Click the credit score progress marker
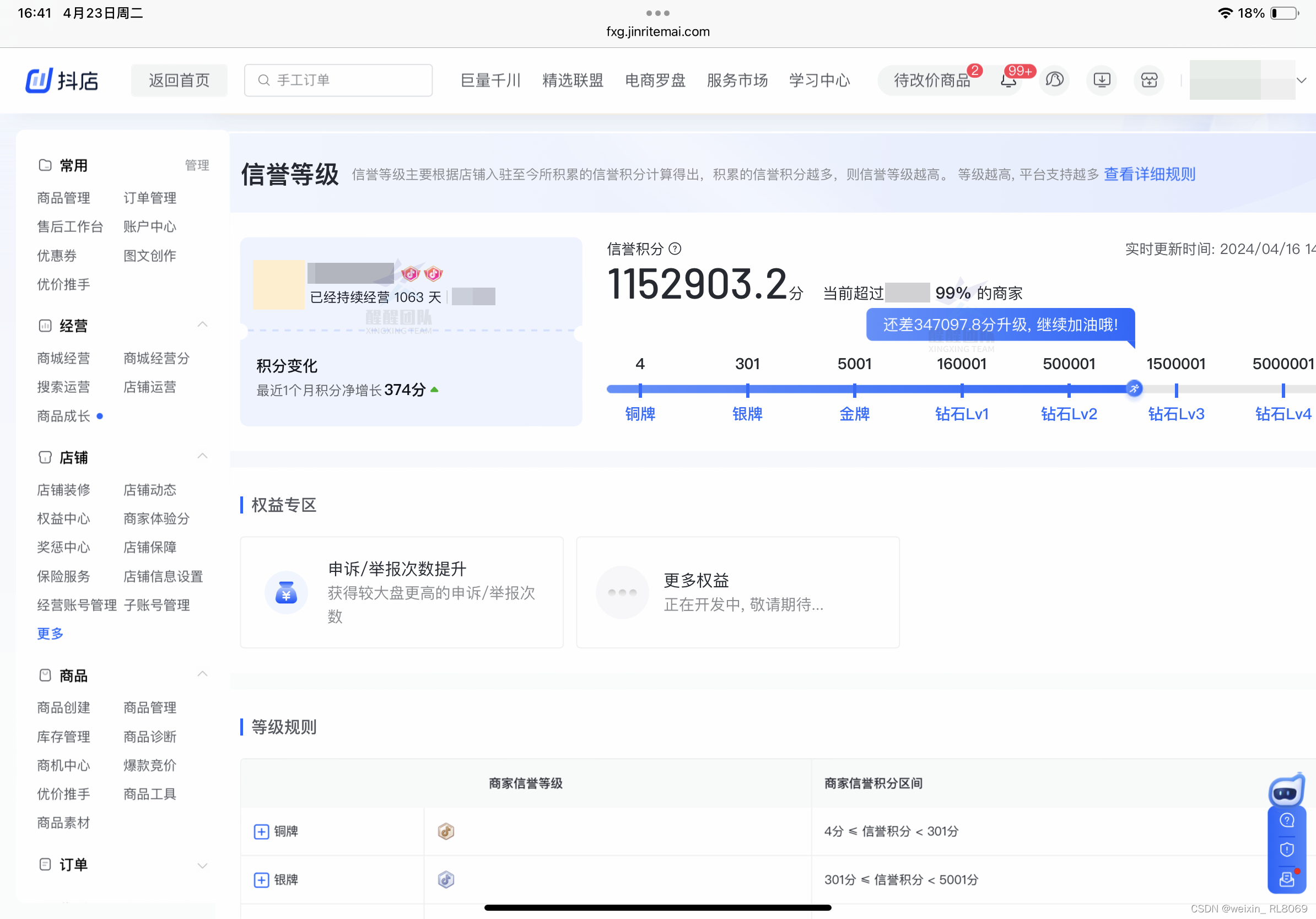Screen dimensions: 1316x919 [1134, 389]
